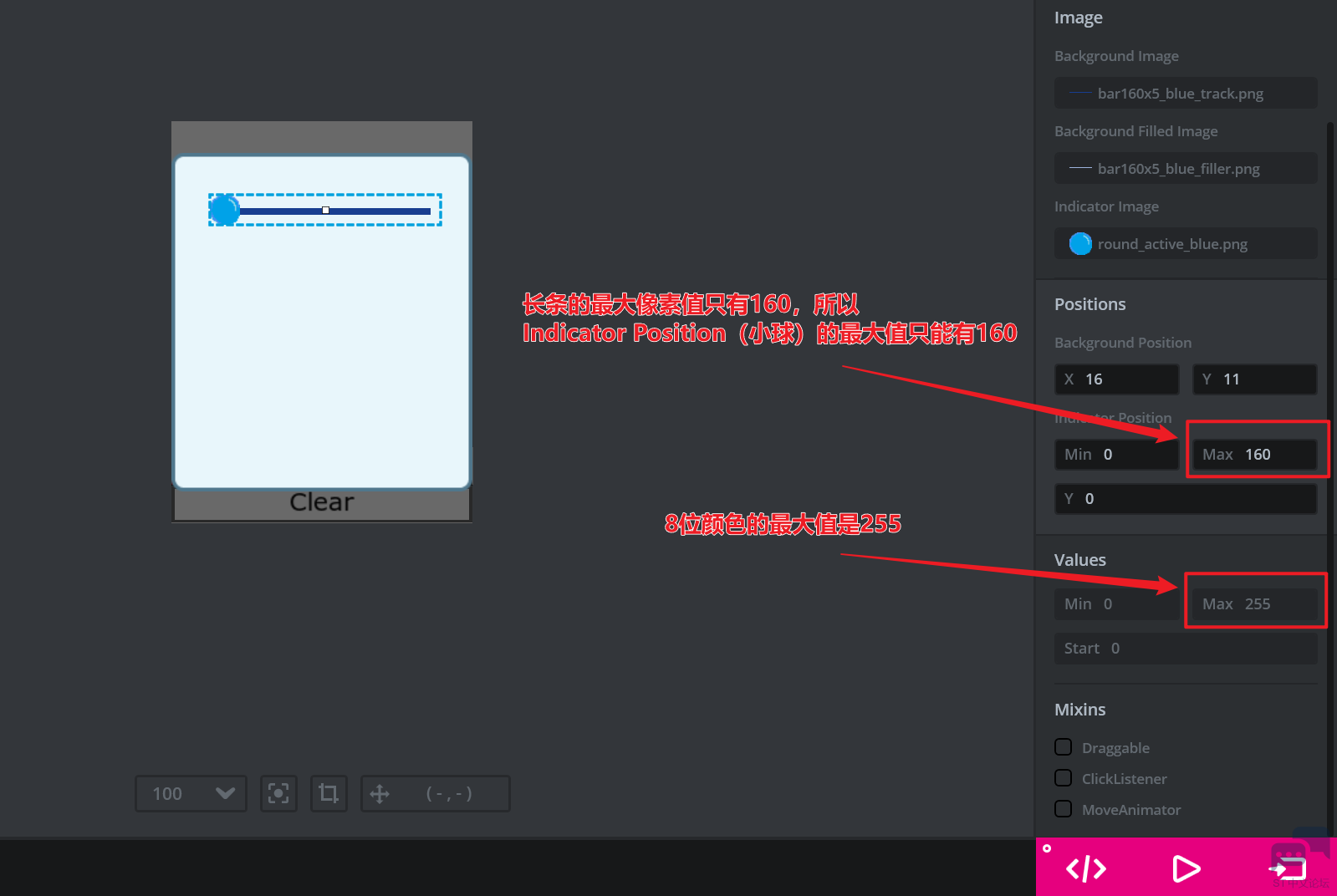Click the crop canvas icon
The height and width of the screenshot is (896, 1337).
pos(329,793)
